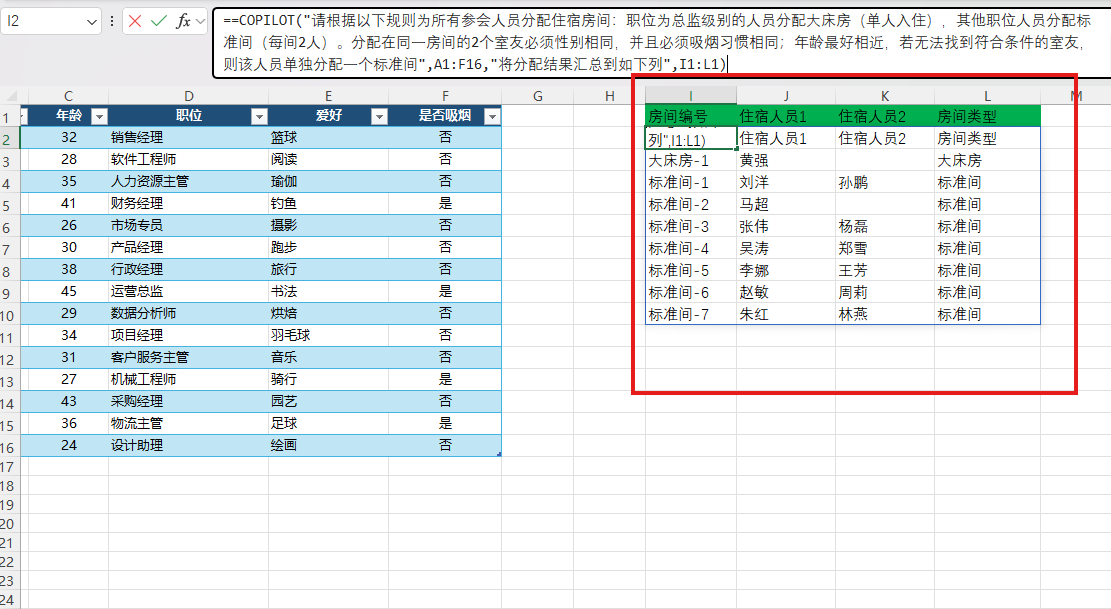
Task: Open Insert Function fx dialog
Action: (x=183, y=21)
